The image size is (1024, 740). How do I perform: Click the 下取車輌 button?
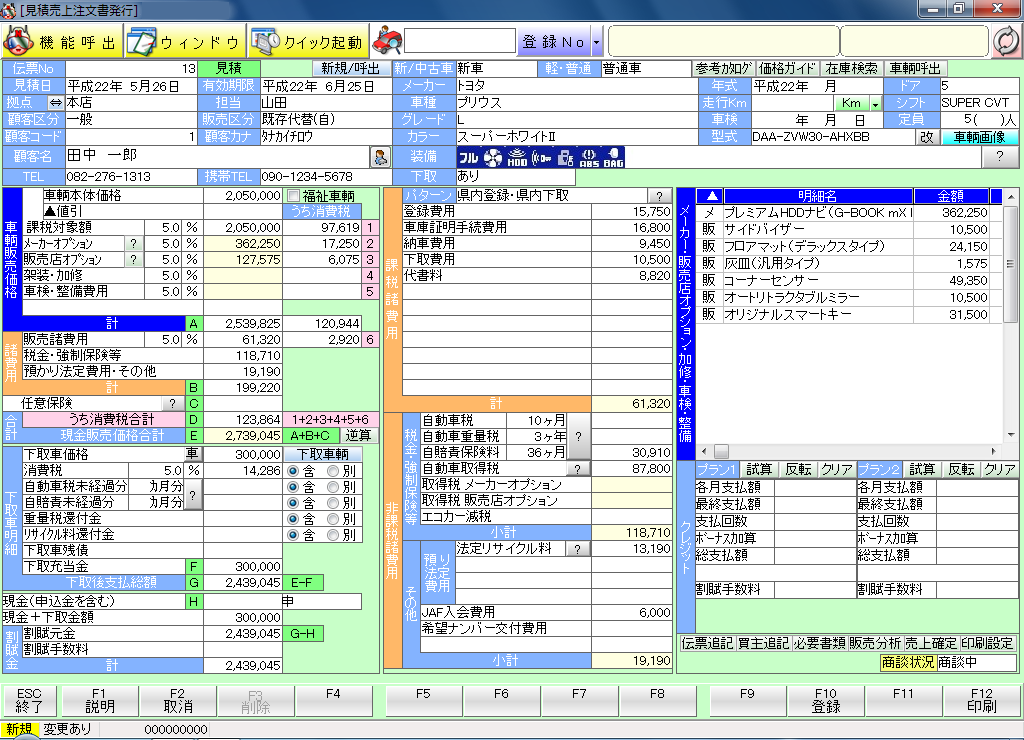[x=323, y=454]
